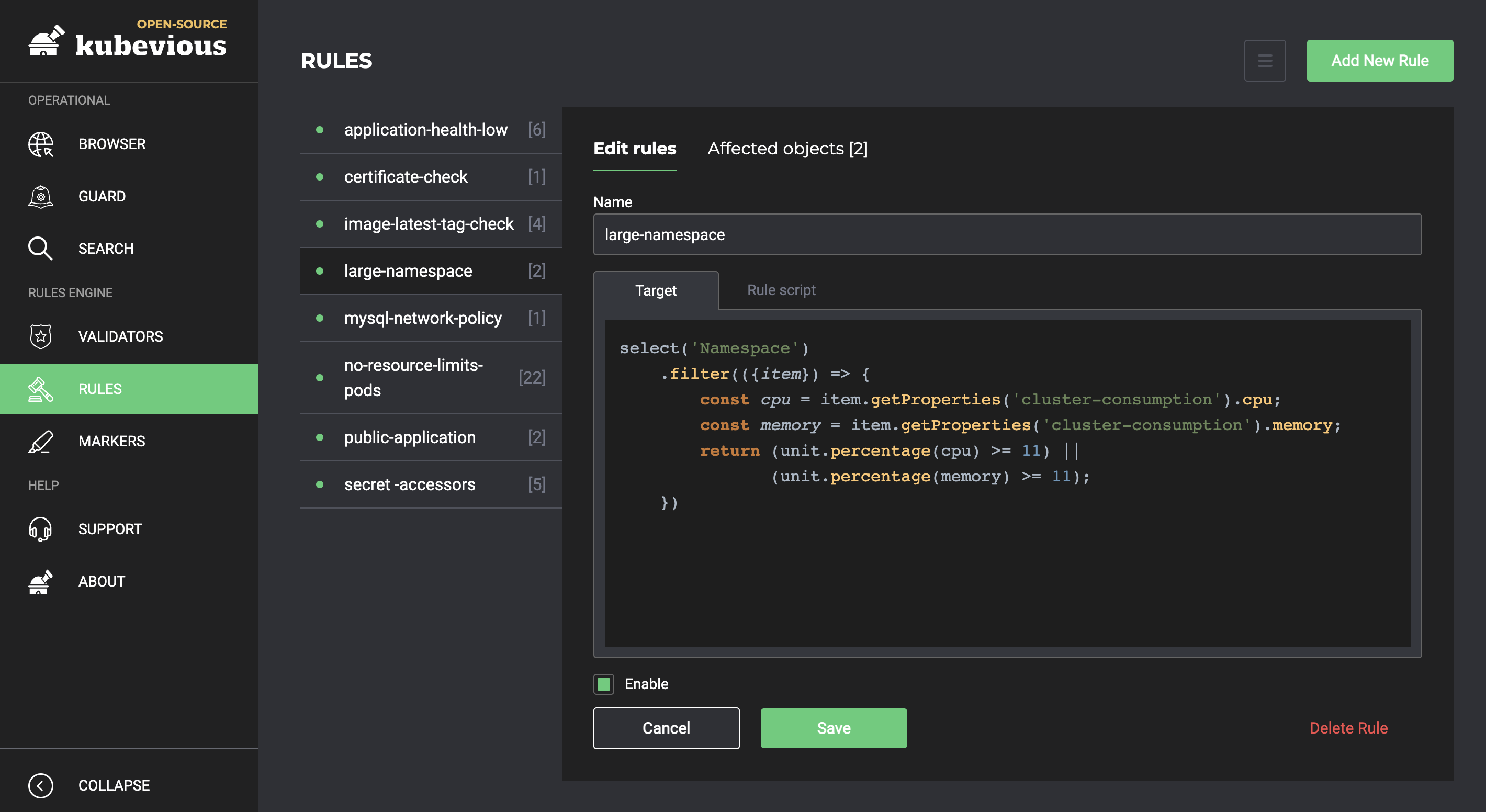
Task: Open the Guard icon
Action: pyautogui.click(x=40, y=197)
